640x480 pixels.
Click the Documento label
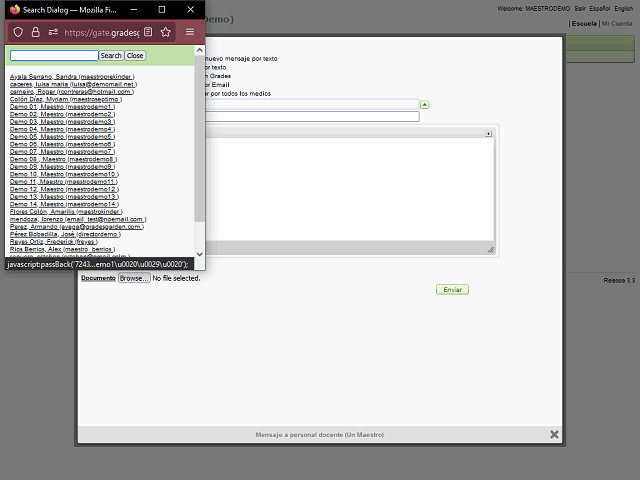tap(98, 278)
